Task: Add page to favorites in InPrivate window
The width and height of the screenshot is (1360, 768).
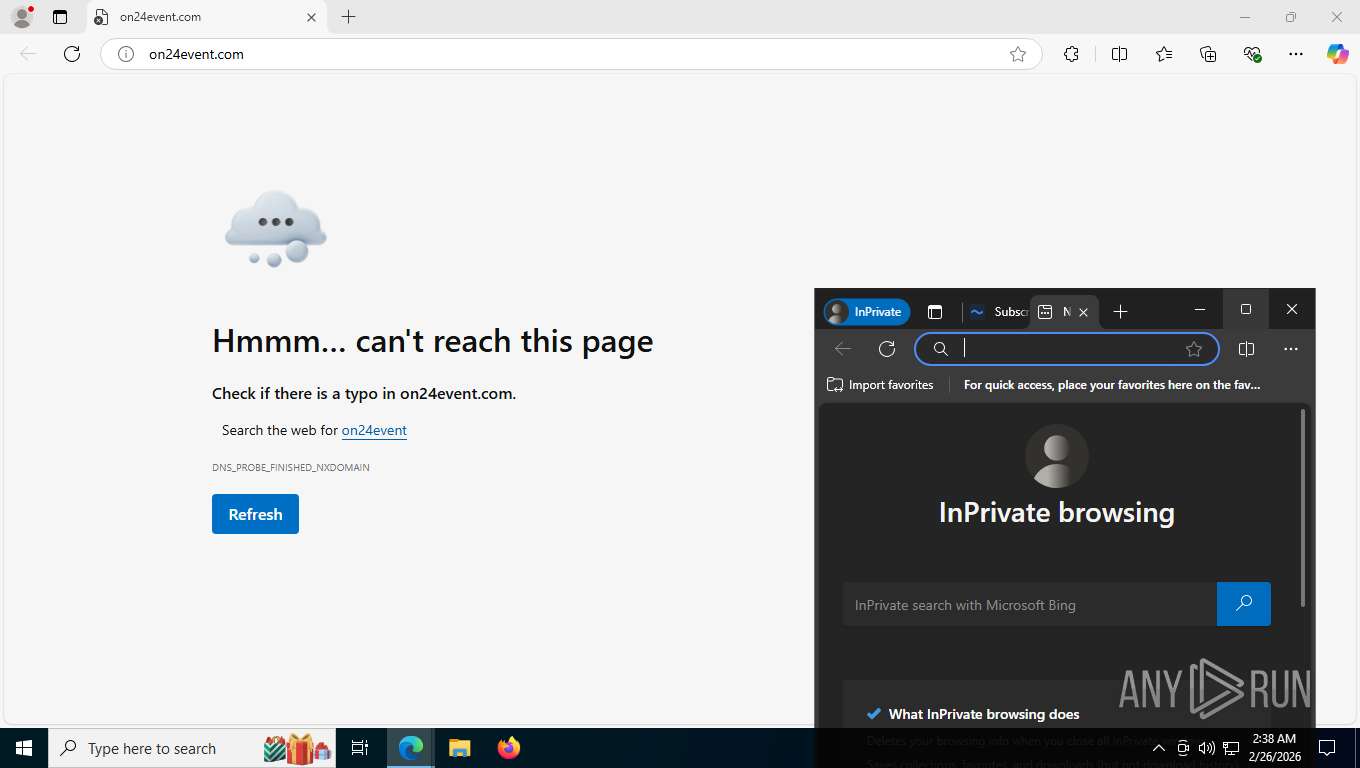Action: [x=1194, y=349]
